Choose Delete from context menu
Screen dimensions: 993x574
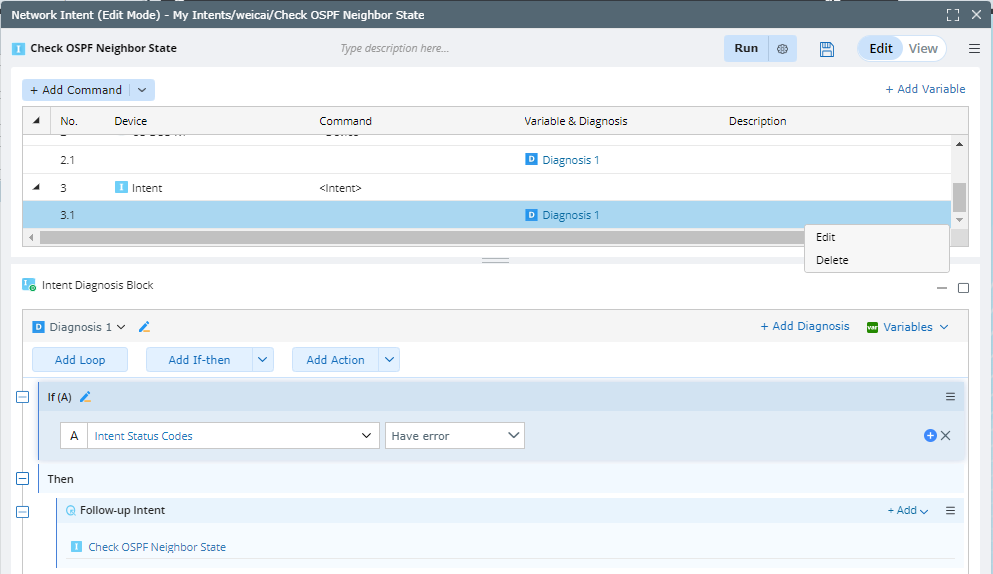[x=832, y=260]
